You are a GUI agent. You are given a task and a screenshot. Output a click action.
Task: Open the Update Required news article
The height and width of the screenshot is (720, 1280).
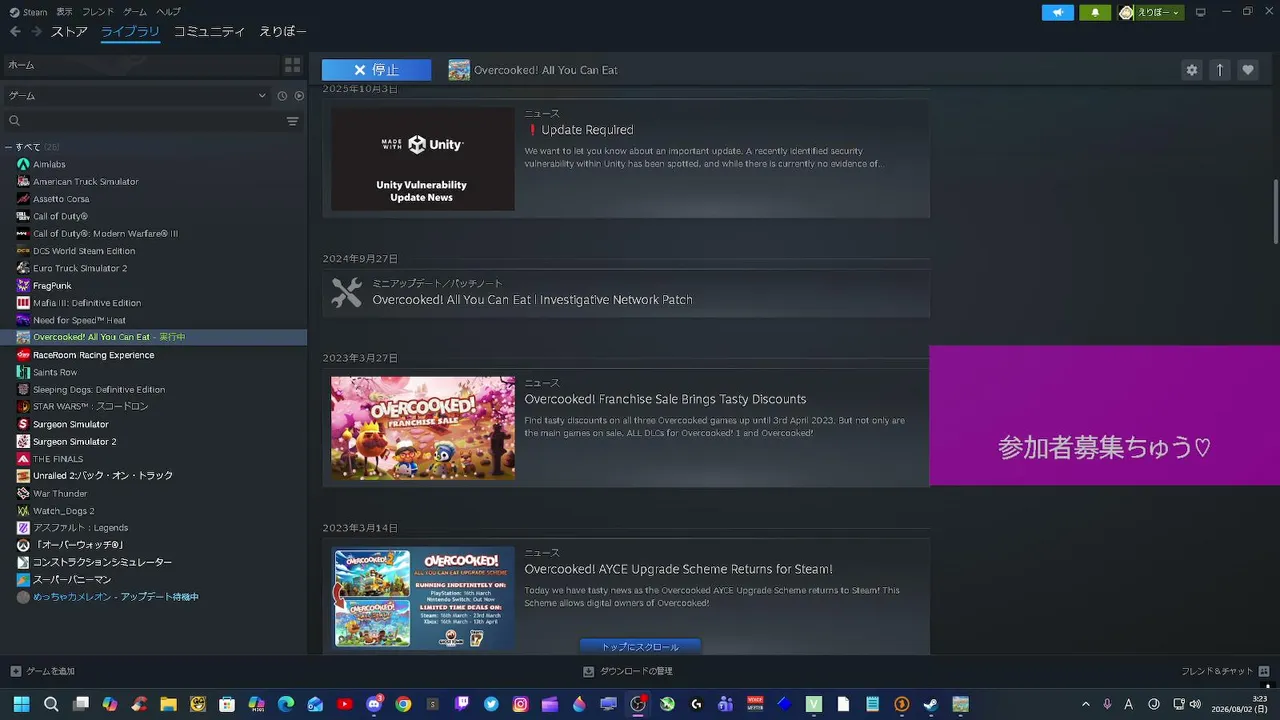pyautogui.click(x=587, y=130)
